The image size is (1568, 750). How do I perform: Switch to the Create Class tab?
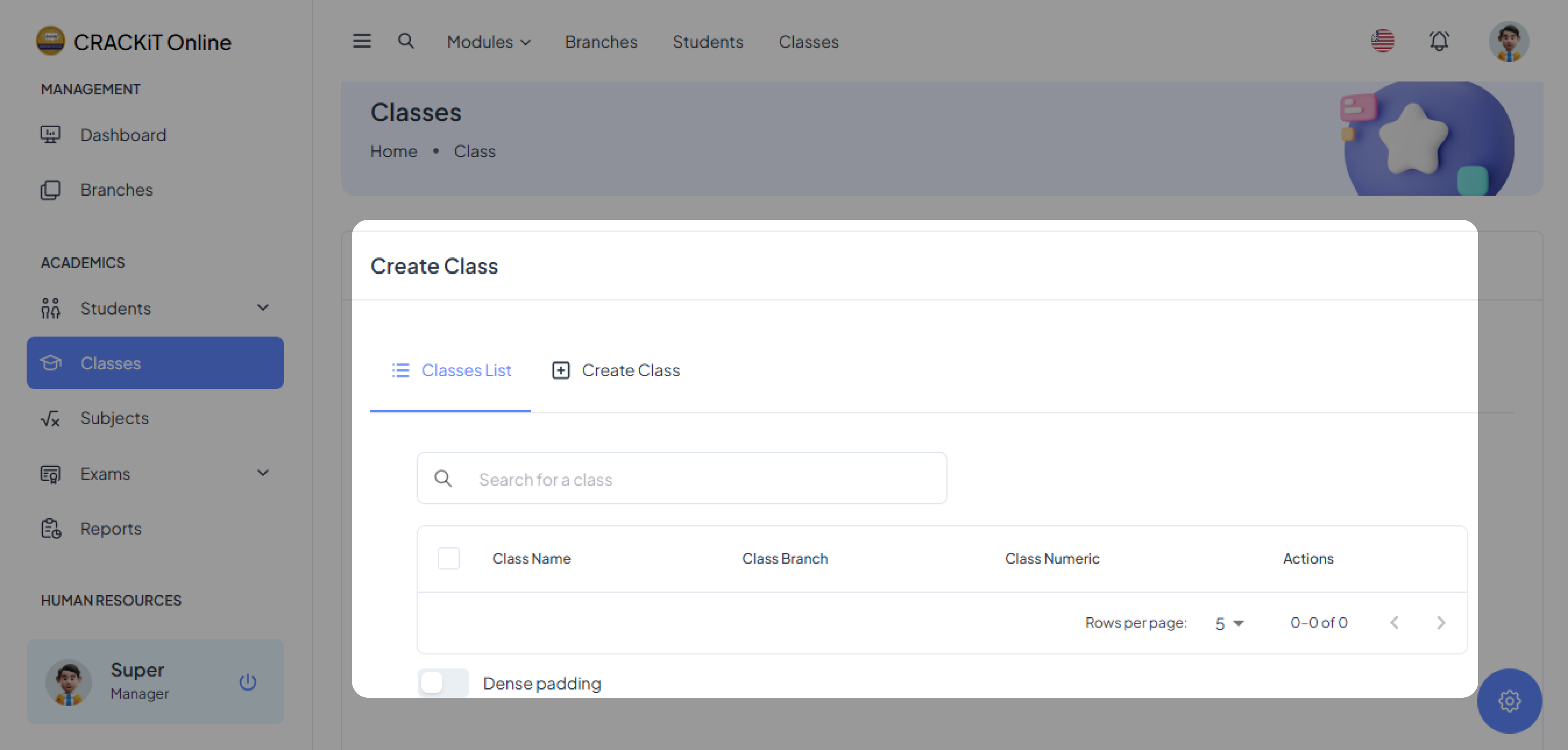[616, 370]
